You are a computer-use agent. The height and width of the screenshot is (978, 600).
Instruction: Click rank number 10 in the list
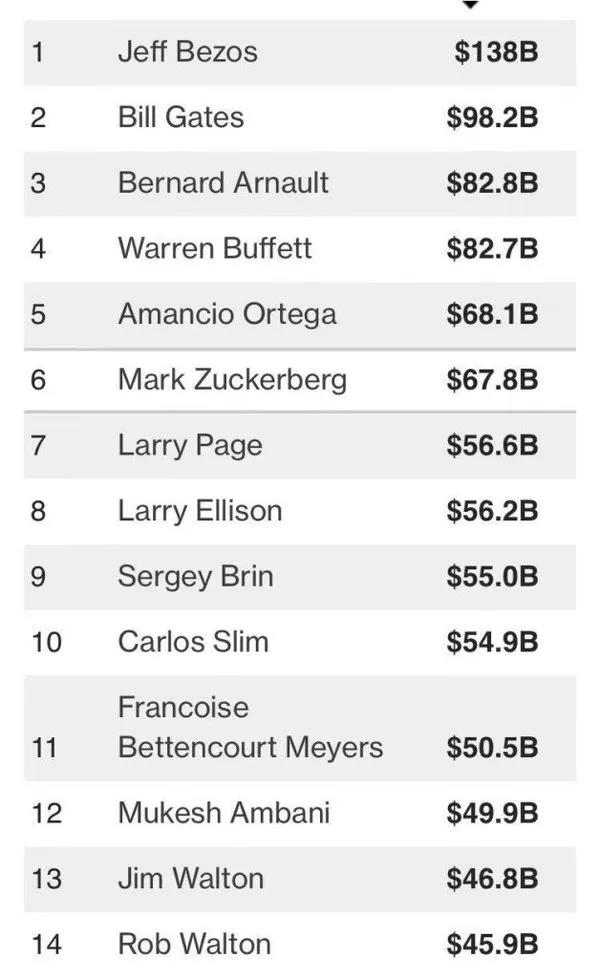(x=47, y=643)
